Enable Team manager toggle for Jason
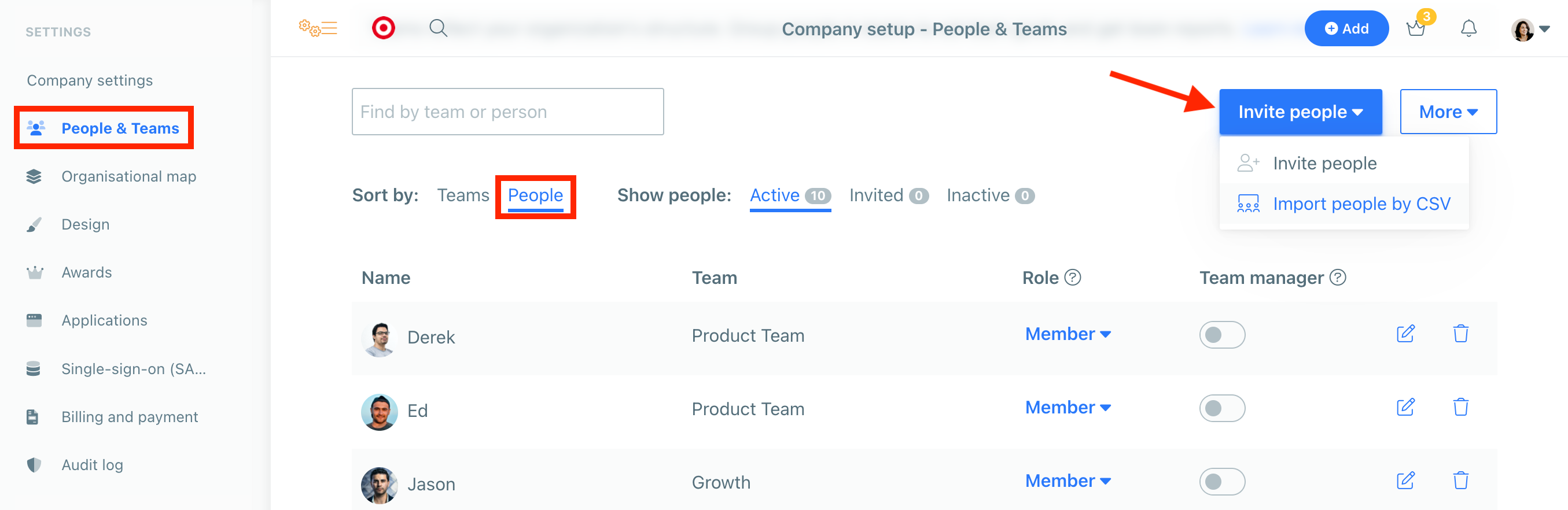Image resolution: width=1568 pixels, height=510 pixels. 1222,481
